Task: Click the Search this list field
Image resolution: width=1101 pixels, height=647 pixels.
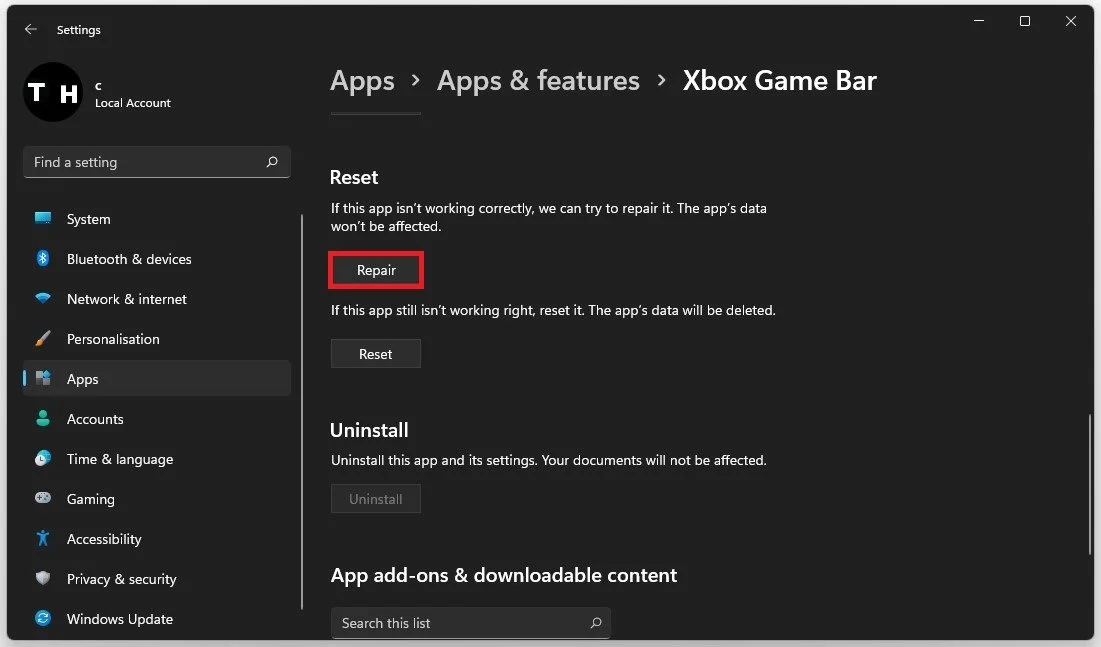Action: coord(470,622)
